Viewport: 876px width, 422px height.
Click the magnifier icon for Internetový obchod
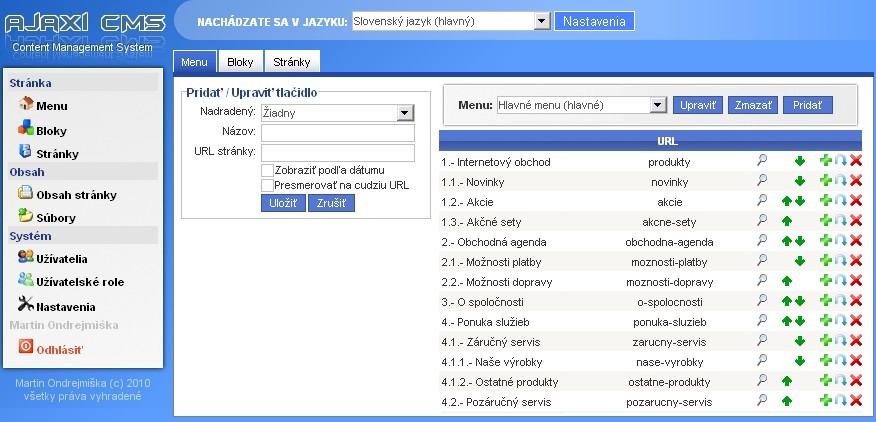click(x=762, y=160)
